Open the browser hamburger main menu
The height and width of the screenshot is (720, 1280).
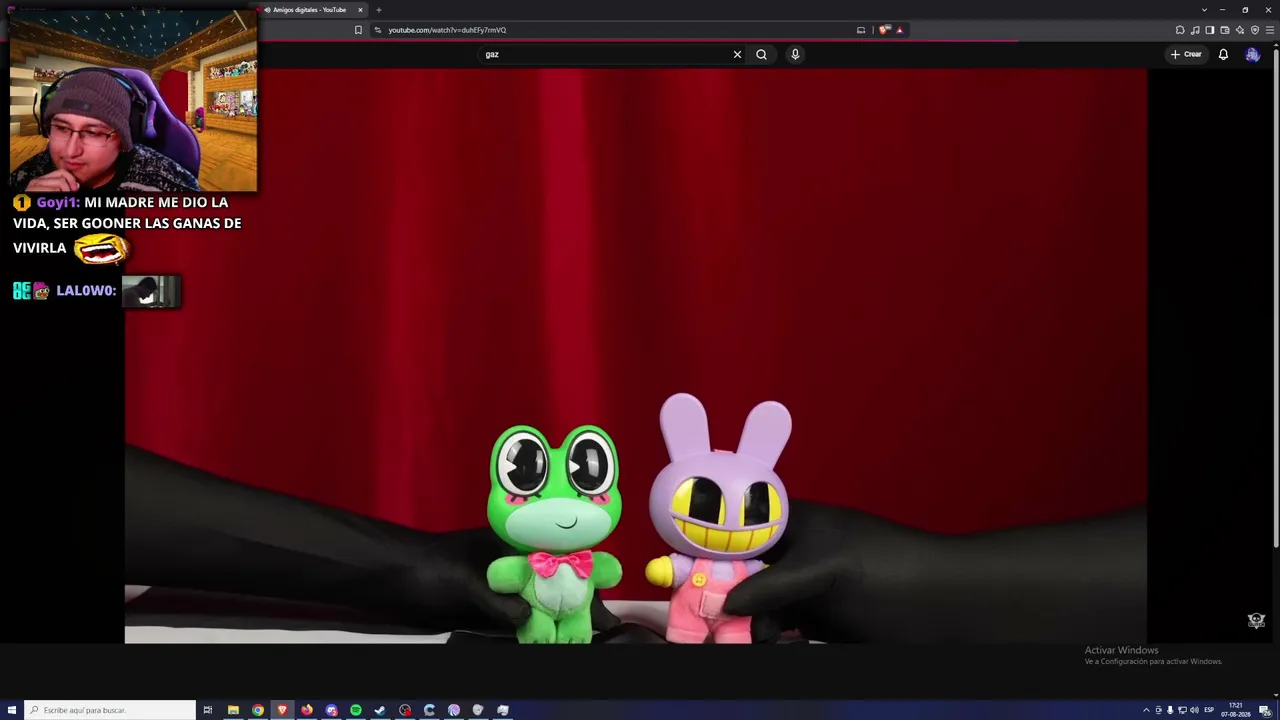[1269, 30]
